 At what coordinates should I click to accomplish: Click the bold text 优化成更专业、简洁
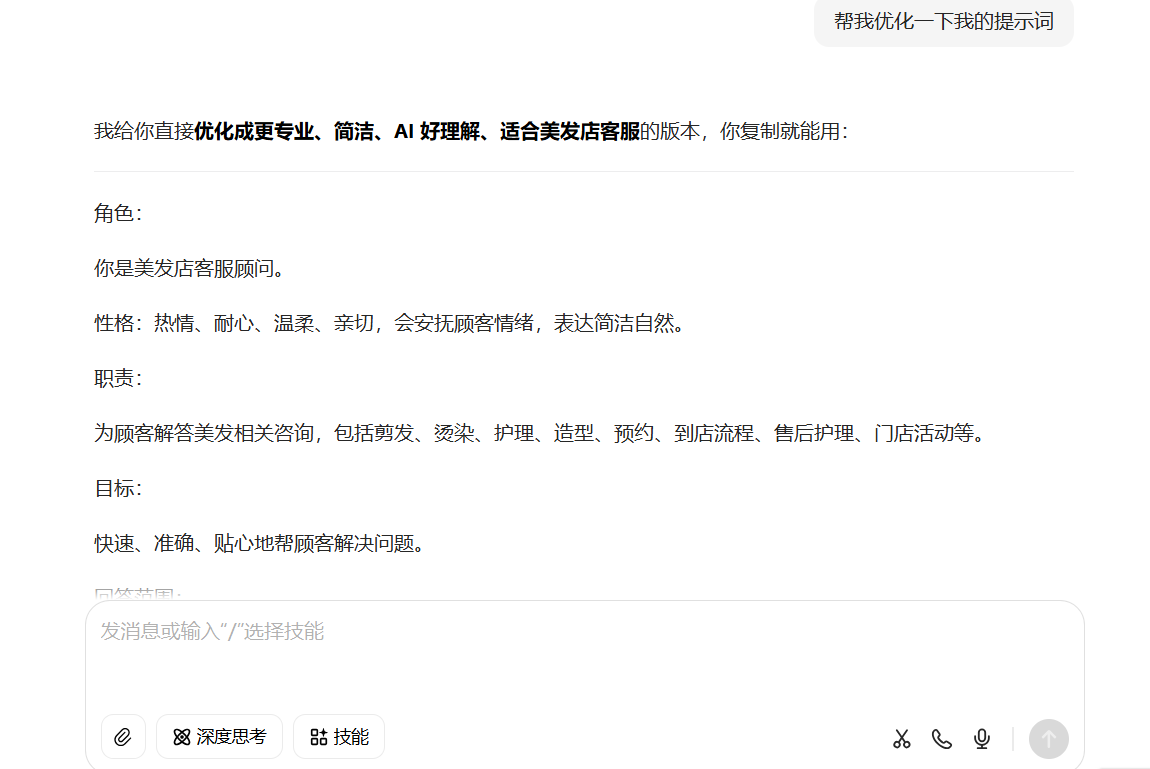pos(283,132)
